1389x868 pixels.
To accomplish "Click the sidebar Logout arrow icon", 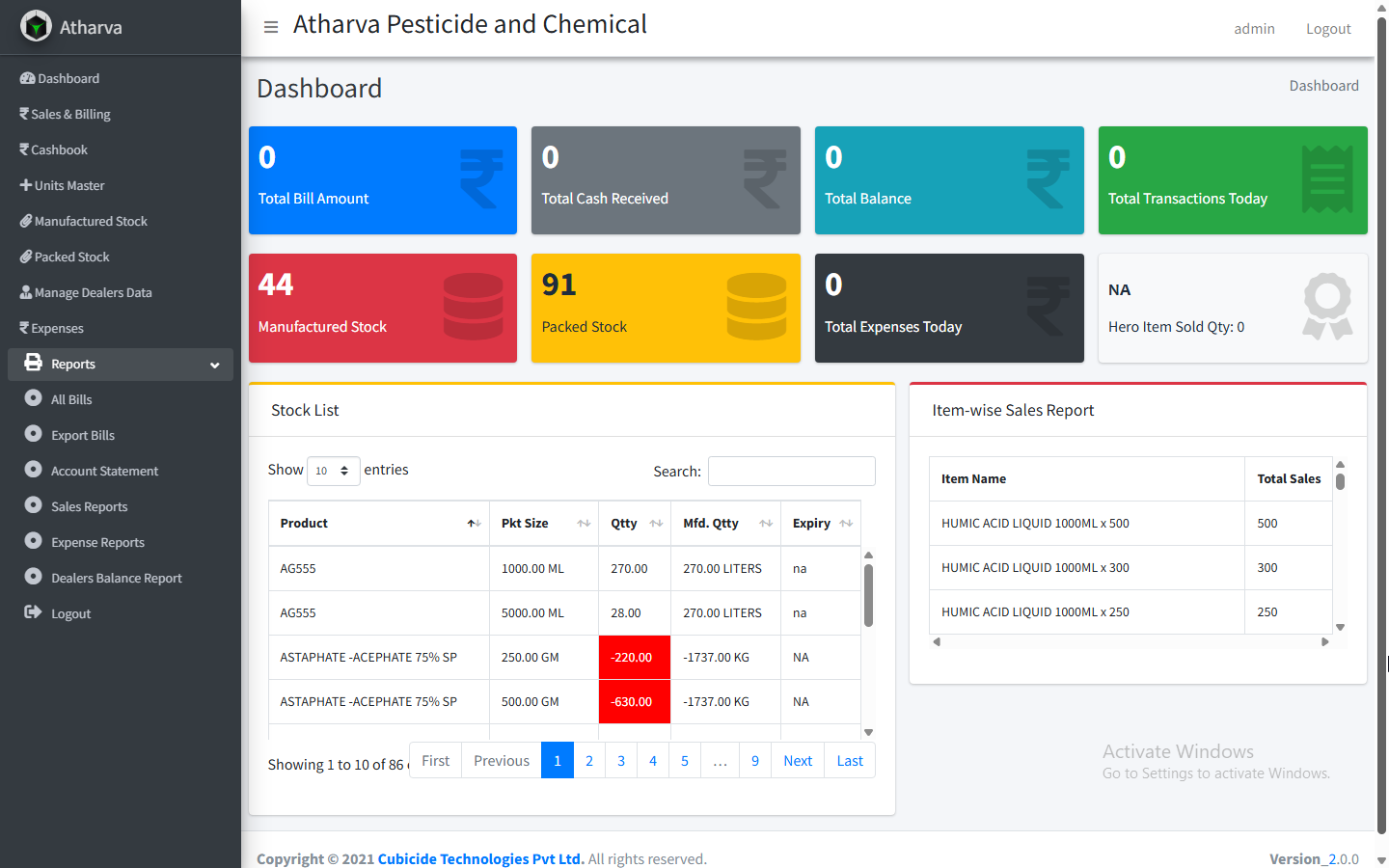I will pos(33,612).
